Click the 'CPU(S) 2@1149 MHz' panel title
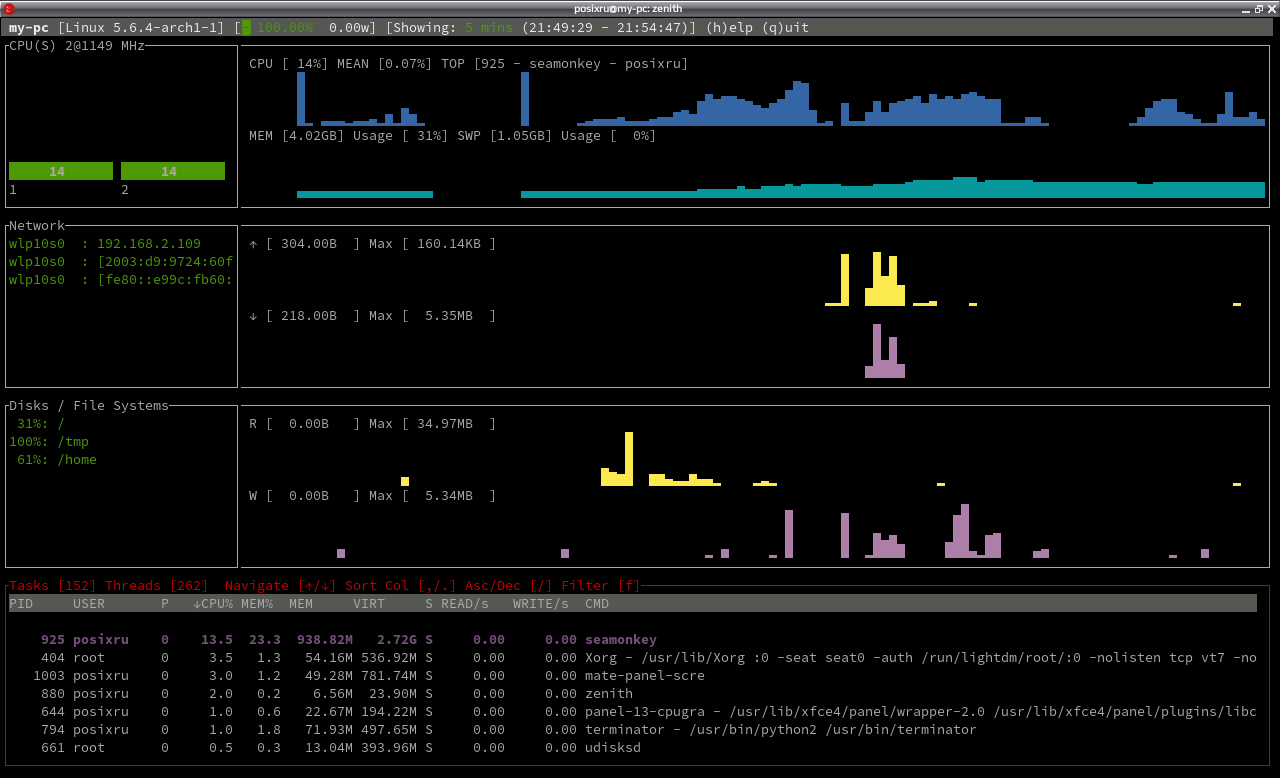 tap(77, 46)
